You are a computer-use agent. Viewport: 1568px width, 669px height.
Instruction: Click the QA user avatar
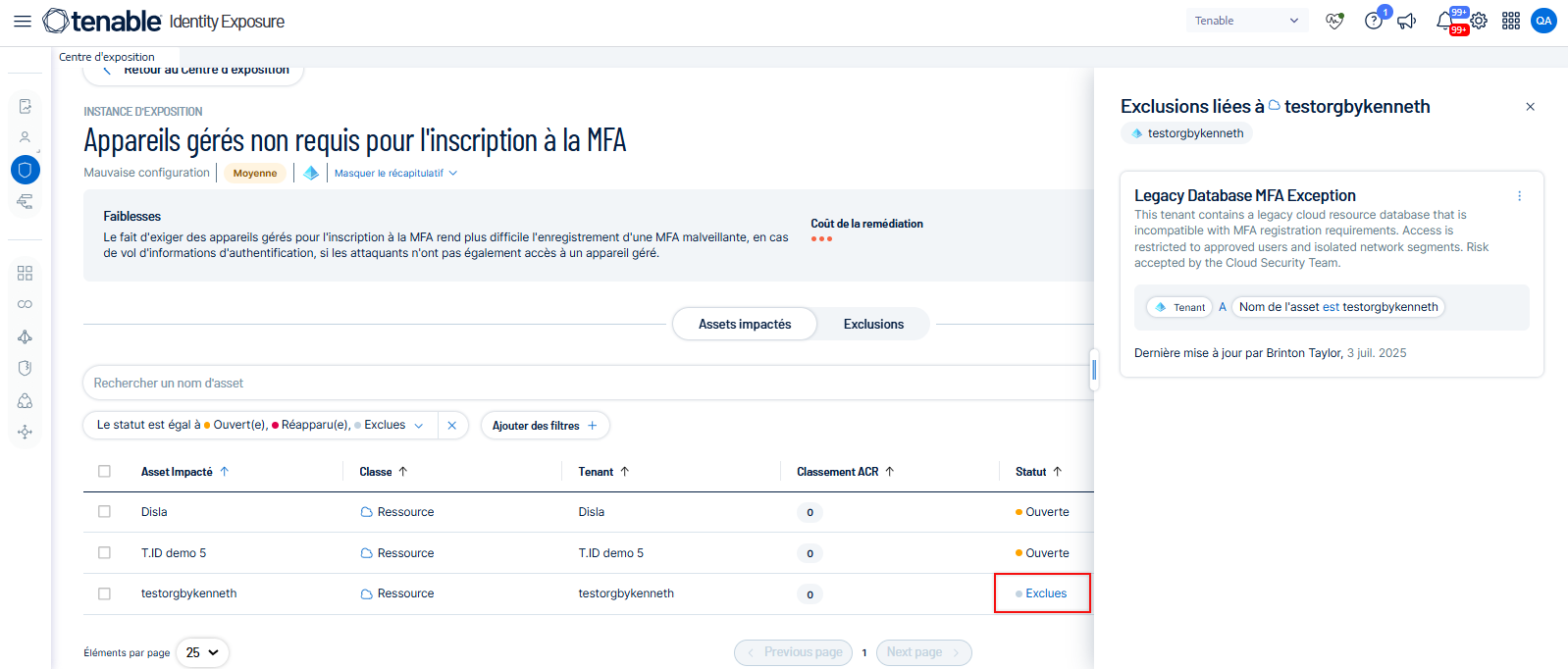pos(1543,21)
